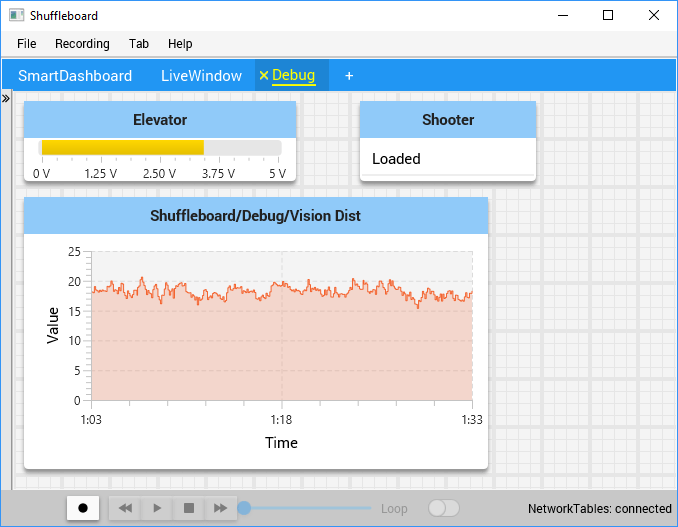Click the rewind playback button
The image size is (678, 527).
125,508
